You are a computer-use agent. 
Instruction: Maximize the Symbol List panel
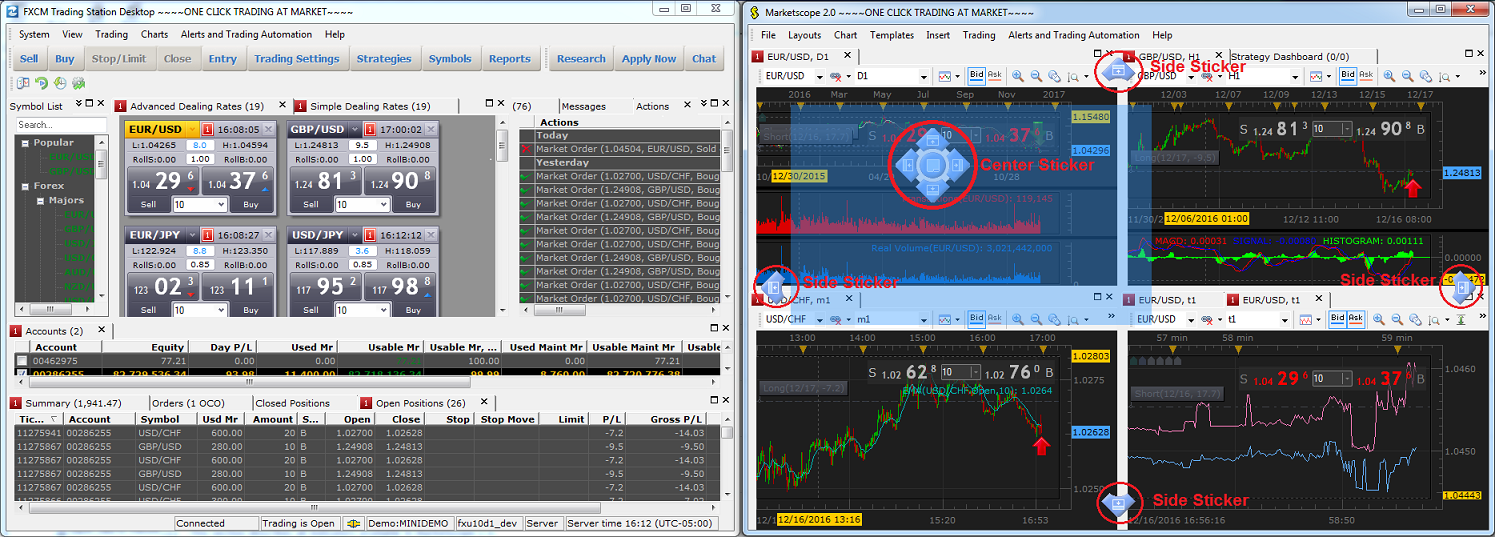pyautogui.click(x=89, y=103)
